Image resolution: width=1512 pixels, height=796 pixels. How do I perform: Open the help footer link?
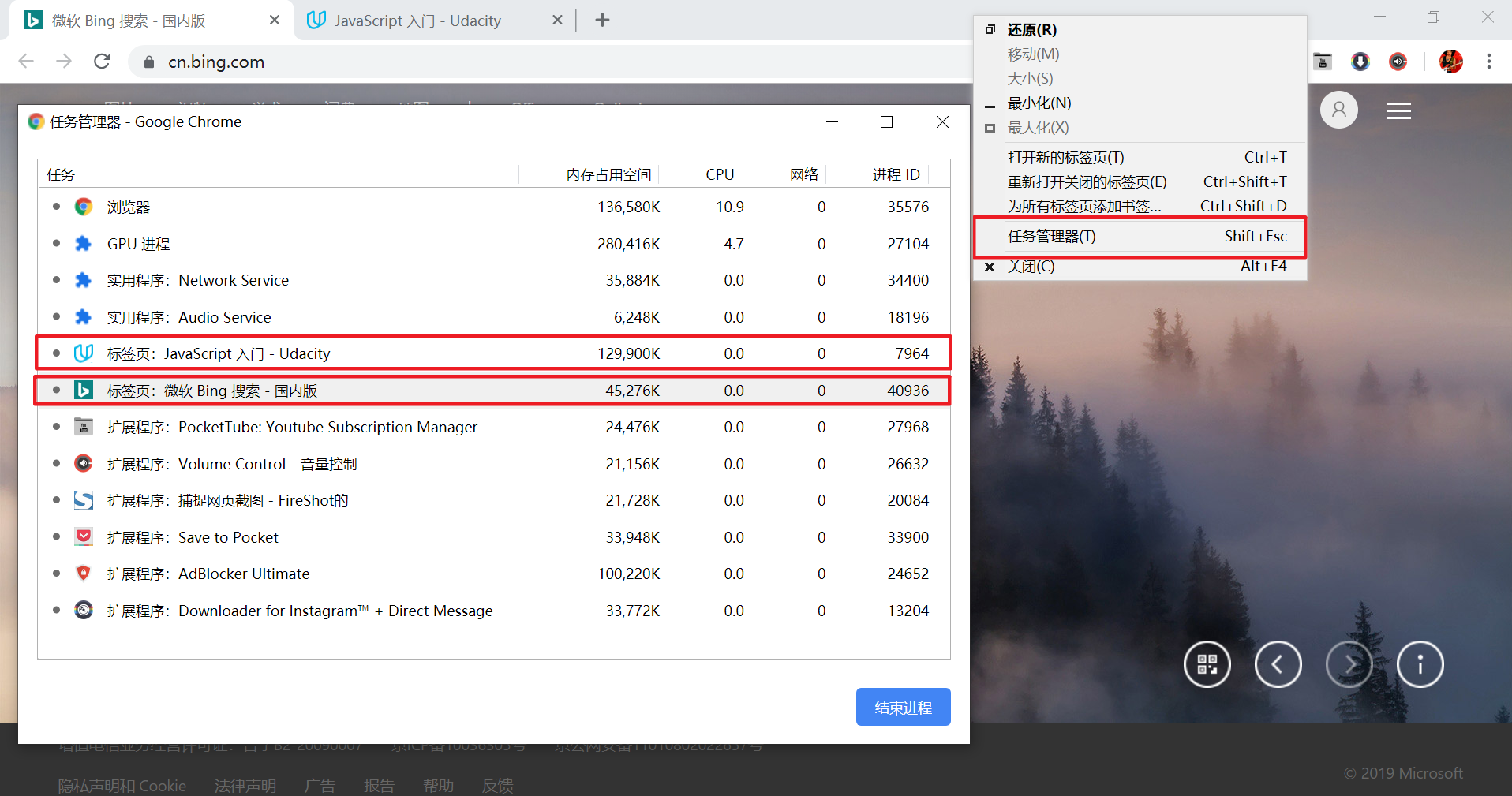coord(438,786)
